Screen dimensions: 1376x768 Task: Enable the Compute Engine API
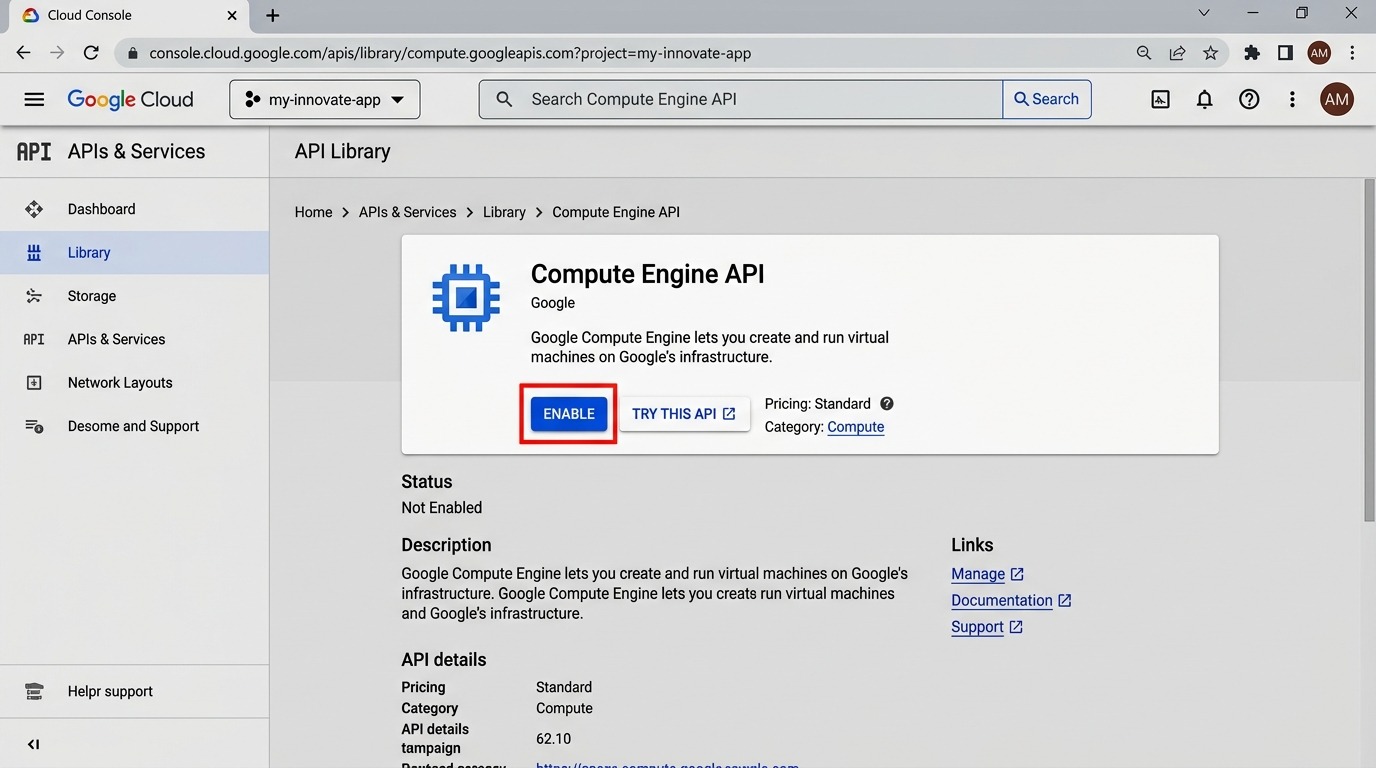click(x=569, y=414)
